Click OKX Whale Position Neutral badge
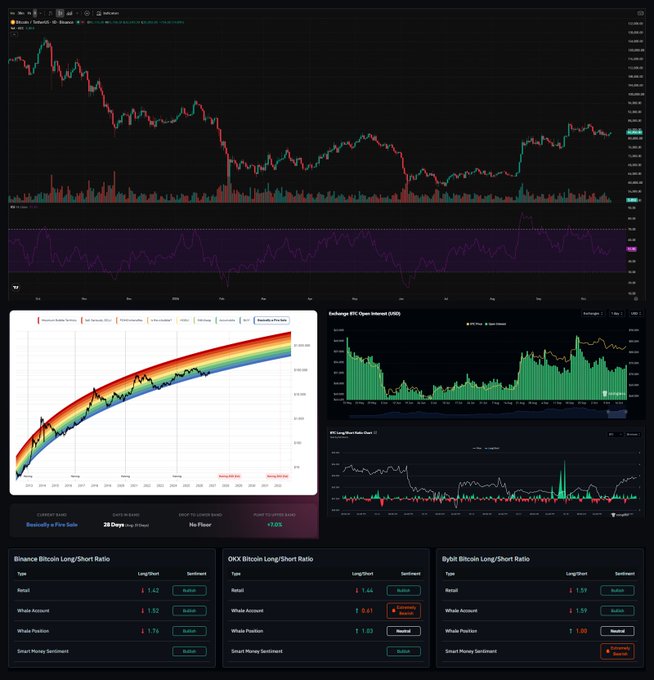654x680 pixels. tap(403, 631)
